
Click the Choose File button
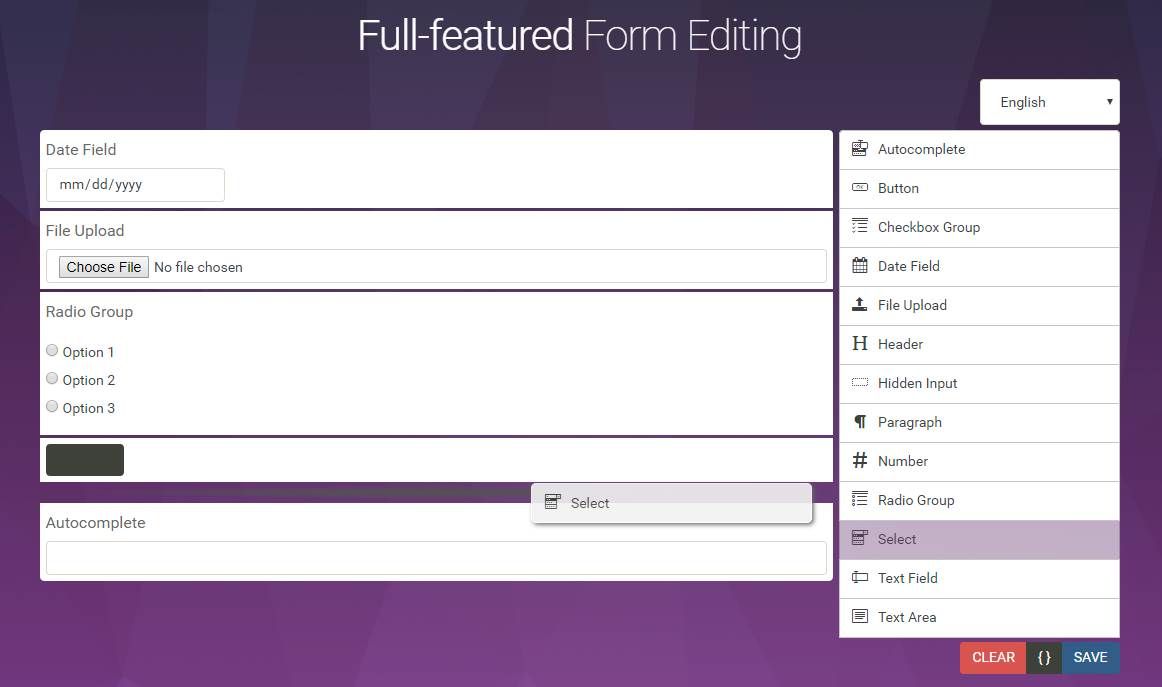tap(104, 267)
